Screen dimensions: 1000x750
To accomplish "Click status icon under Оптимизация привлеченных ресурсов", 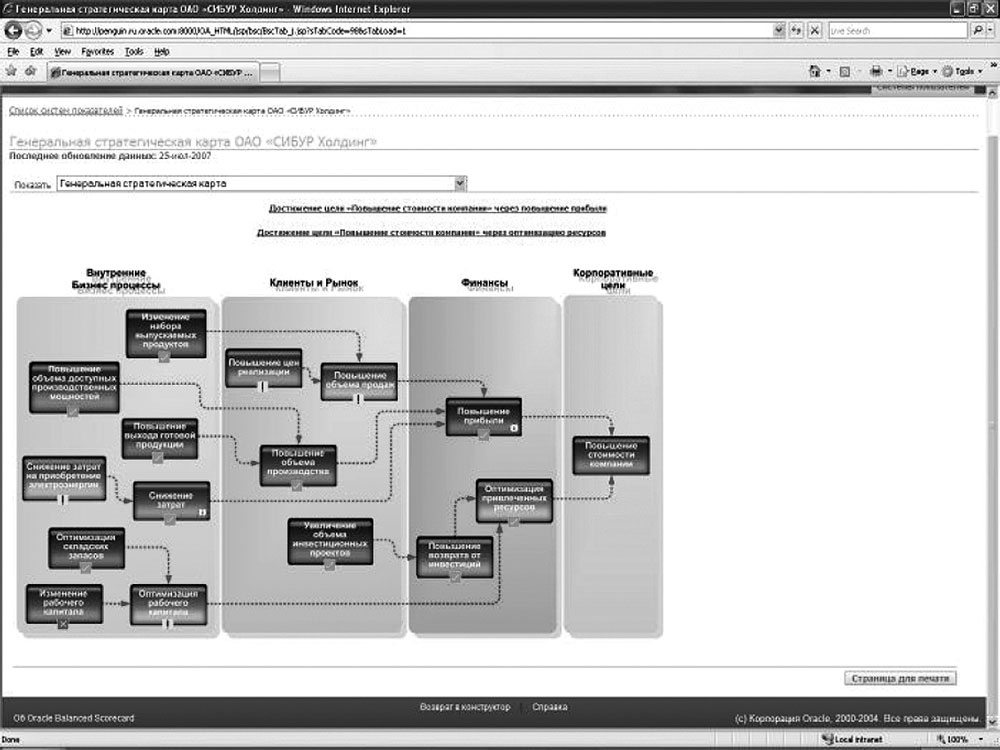I will (513, 522).
